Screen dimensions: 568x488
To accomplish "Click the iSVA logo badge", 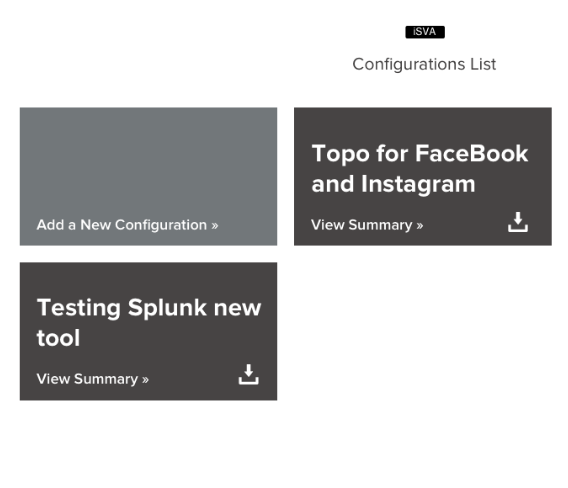I will [425, 32].
